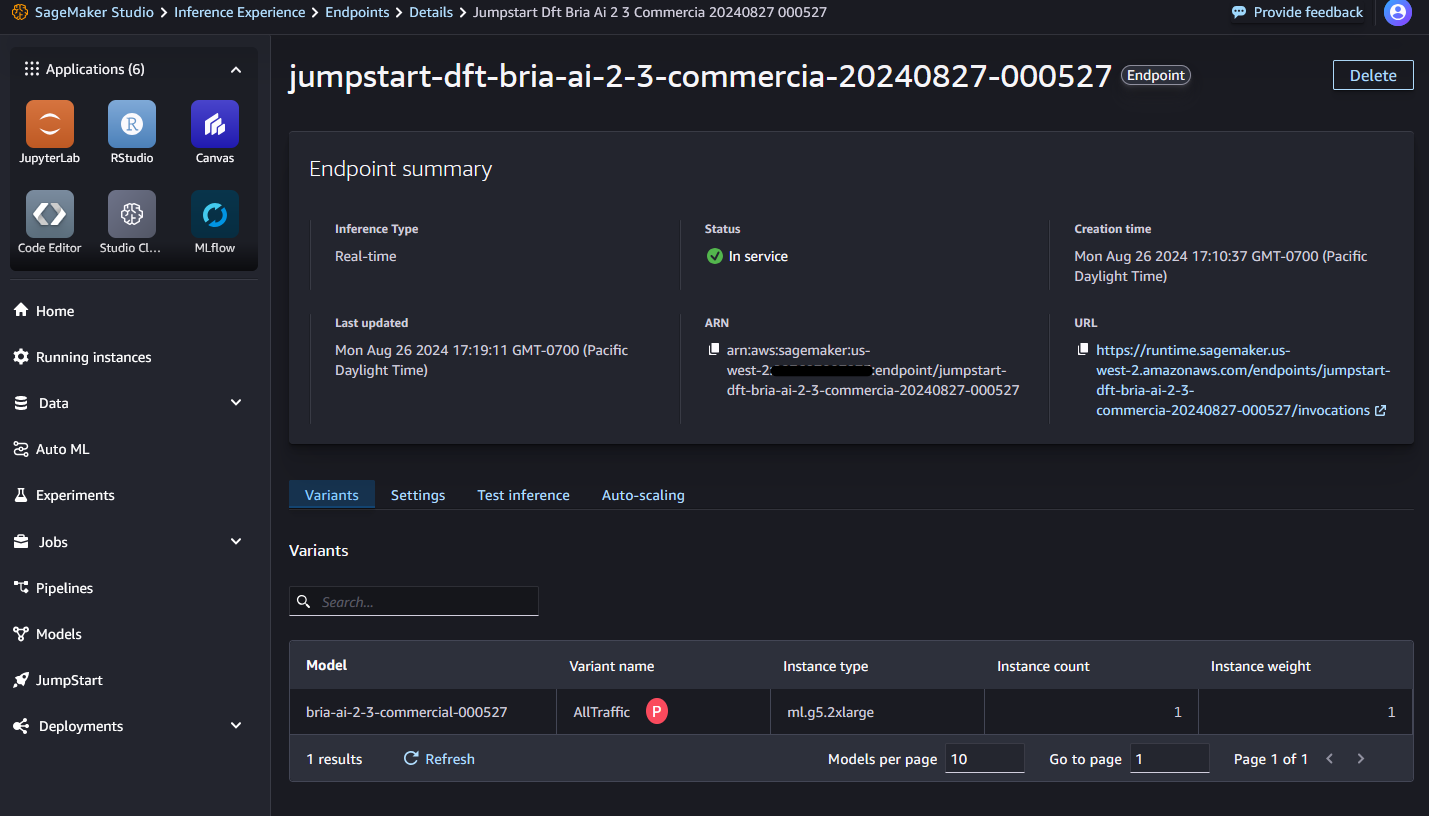Switch to the Settings tab
The image size is (1429, 816).
coord(418,495)
